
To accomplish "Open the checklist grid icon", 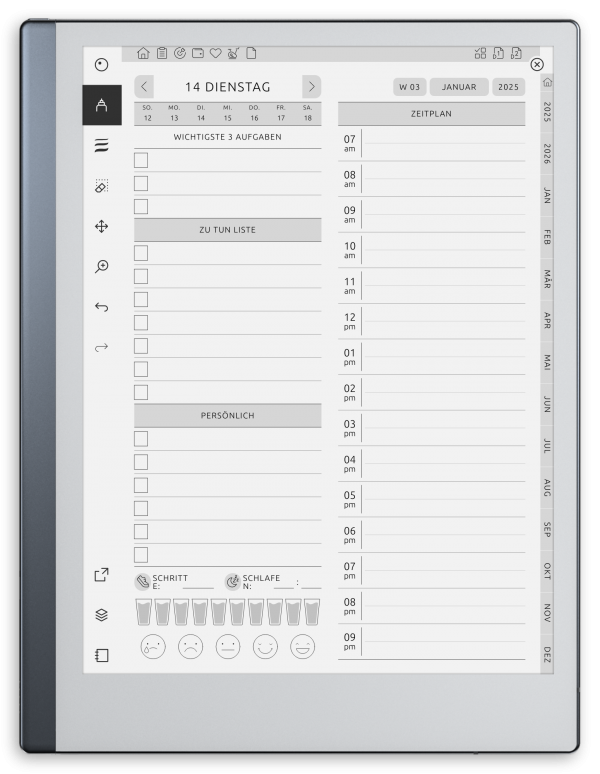I will [x=480, y=53].
